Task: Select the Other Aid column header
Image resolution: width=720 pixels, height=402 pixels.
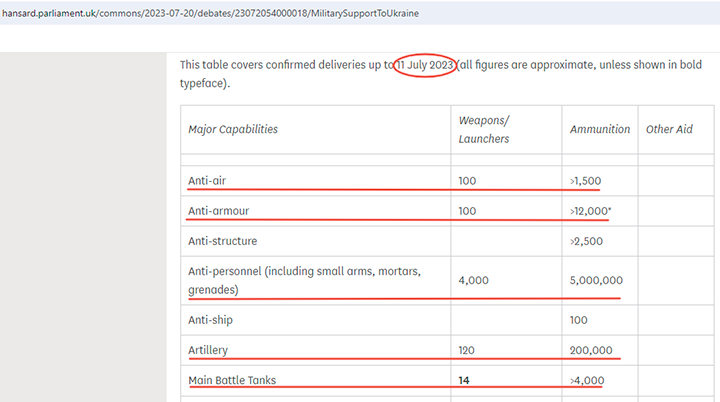Action: 669,129
